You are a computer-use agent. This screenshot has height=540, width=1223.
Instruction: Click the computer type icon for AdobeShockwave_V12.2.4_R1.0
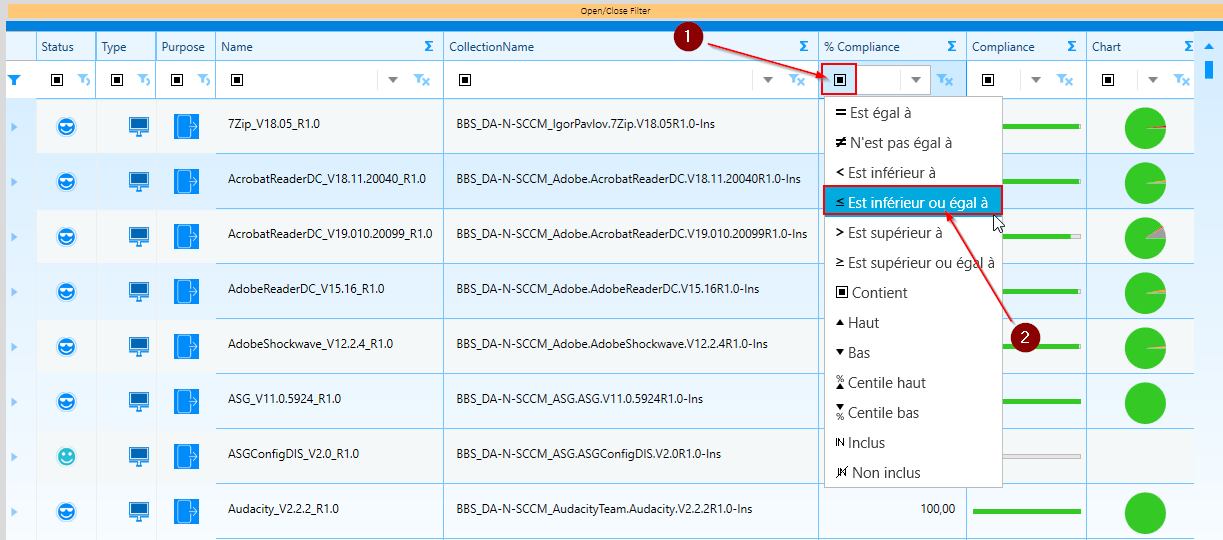pyautogui.click(x=139, y=347)
